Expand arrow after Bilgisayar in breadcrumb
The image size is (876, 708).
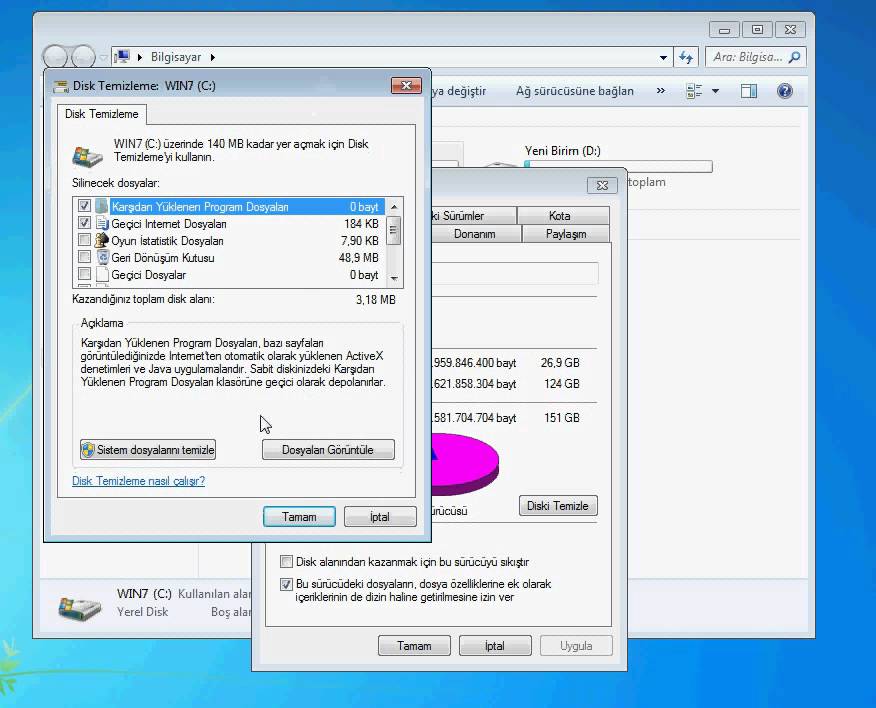213,57
